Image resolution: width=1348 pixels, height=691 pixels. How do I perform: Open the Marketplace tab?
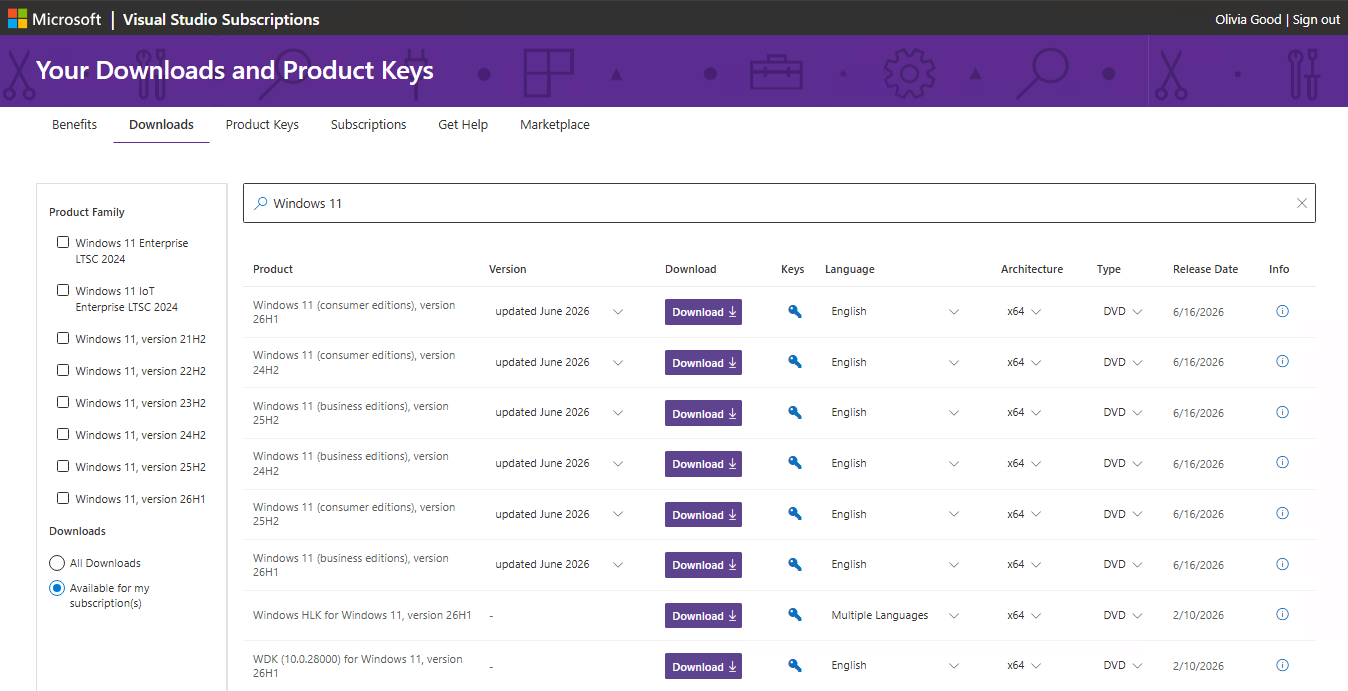pos(555,125)
